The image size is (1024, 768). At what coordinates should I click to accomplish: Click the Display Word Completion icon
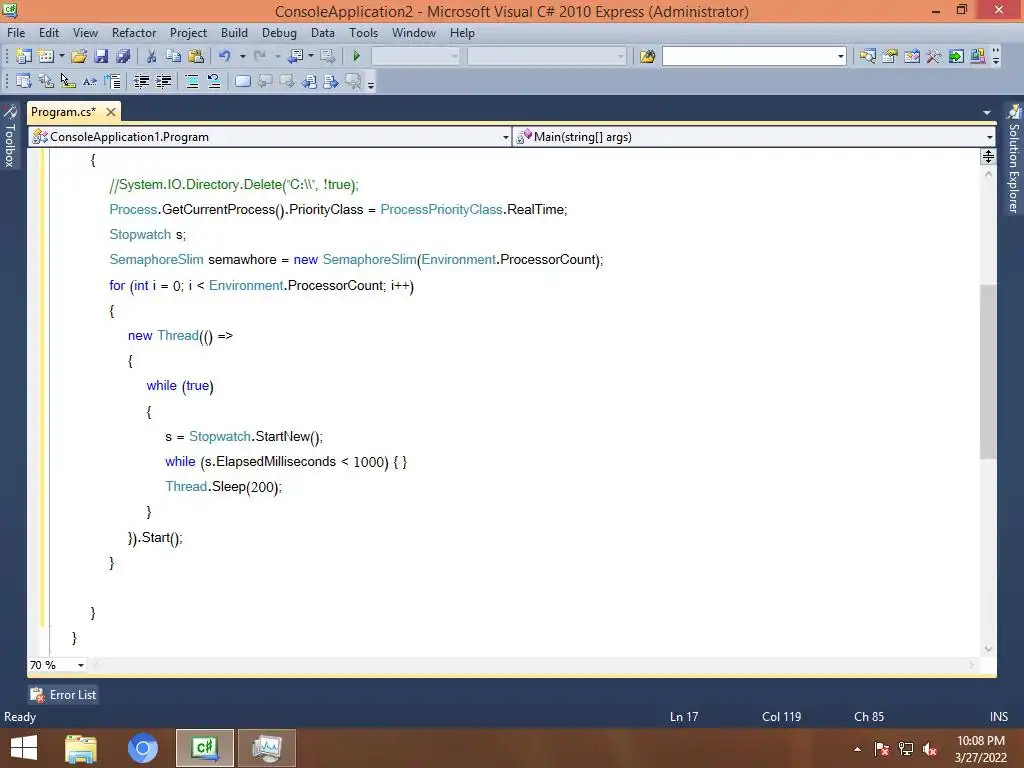[x=90, y=81]
